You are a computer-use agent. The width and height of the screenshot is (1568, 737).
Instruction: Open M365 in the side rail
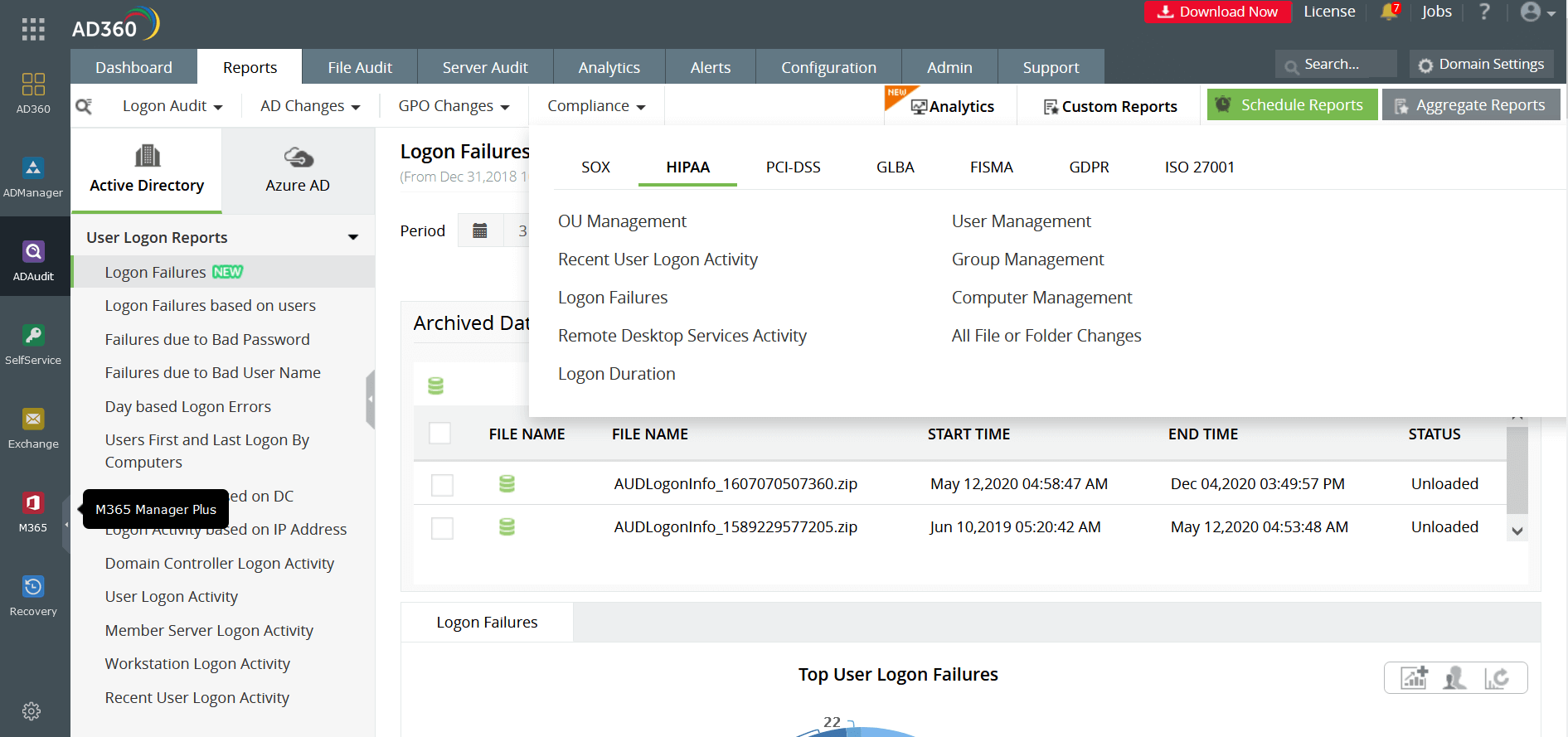click(33, 512)
